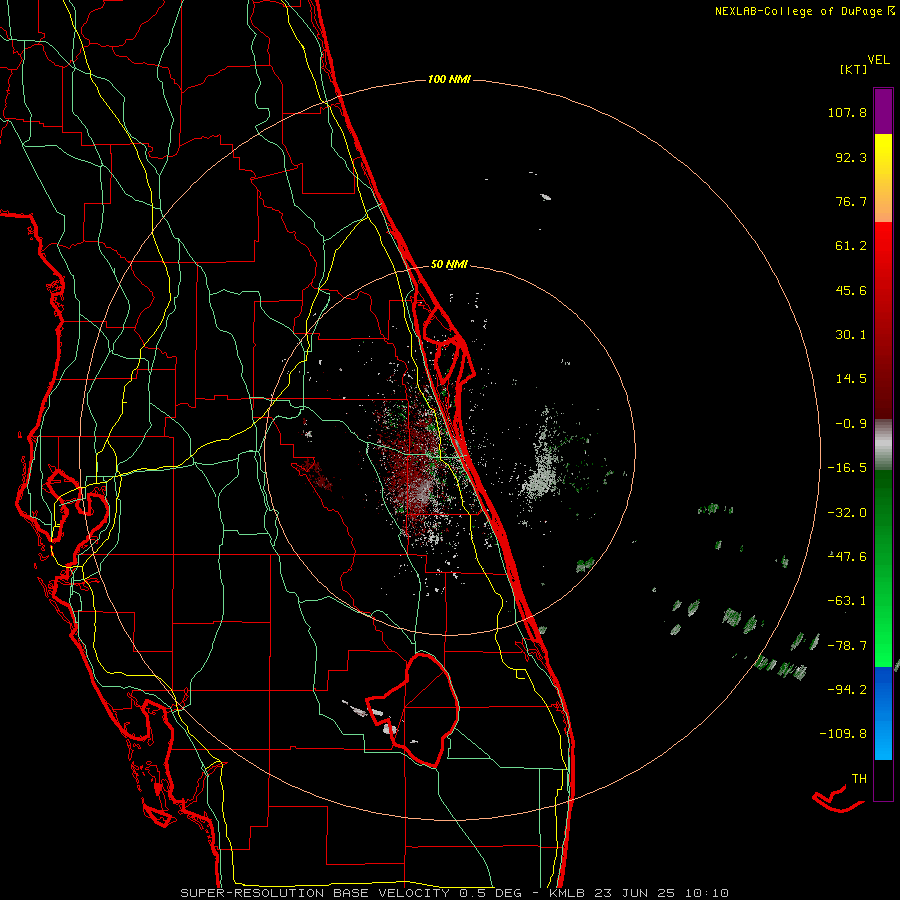Click the TH label on the legend
900x900 pixels.
click(x=859, y=779)
